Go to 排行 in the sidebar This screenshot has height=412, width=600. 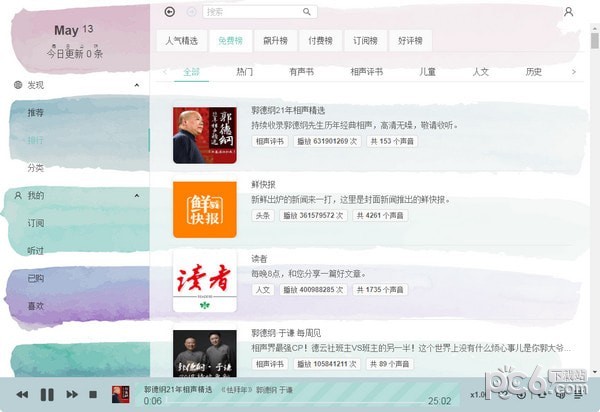click(x=36, y=140)
